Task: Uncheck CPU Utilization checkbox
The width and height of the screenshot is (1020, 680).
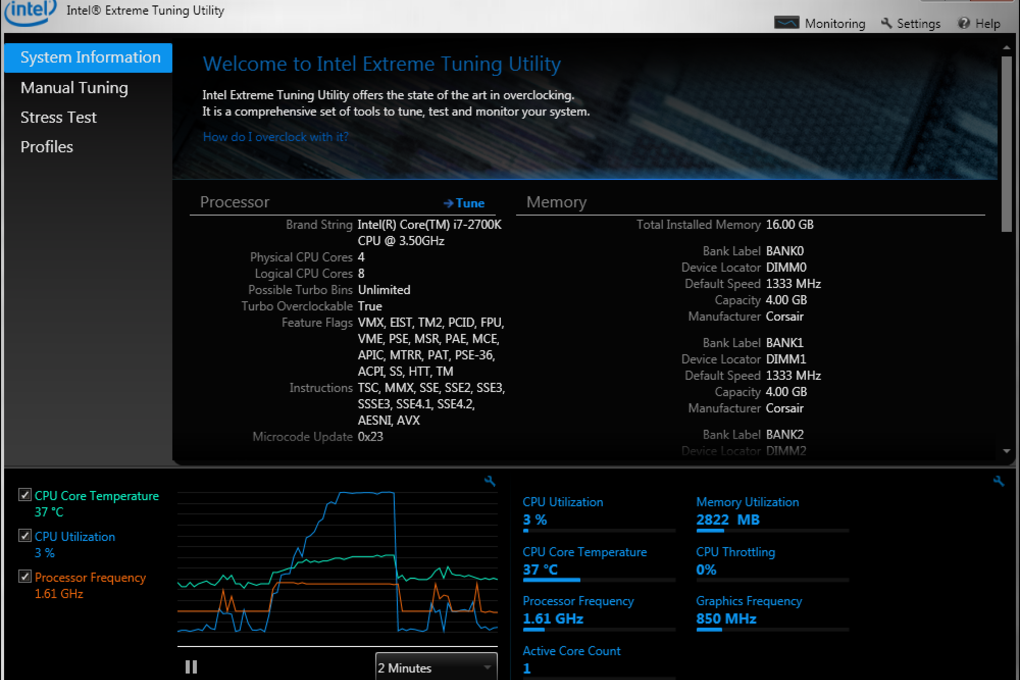Action: tap(25, 536)
